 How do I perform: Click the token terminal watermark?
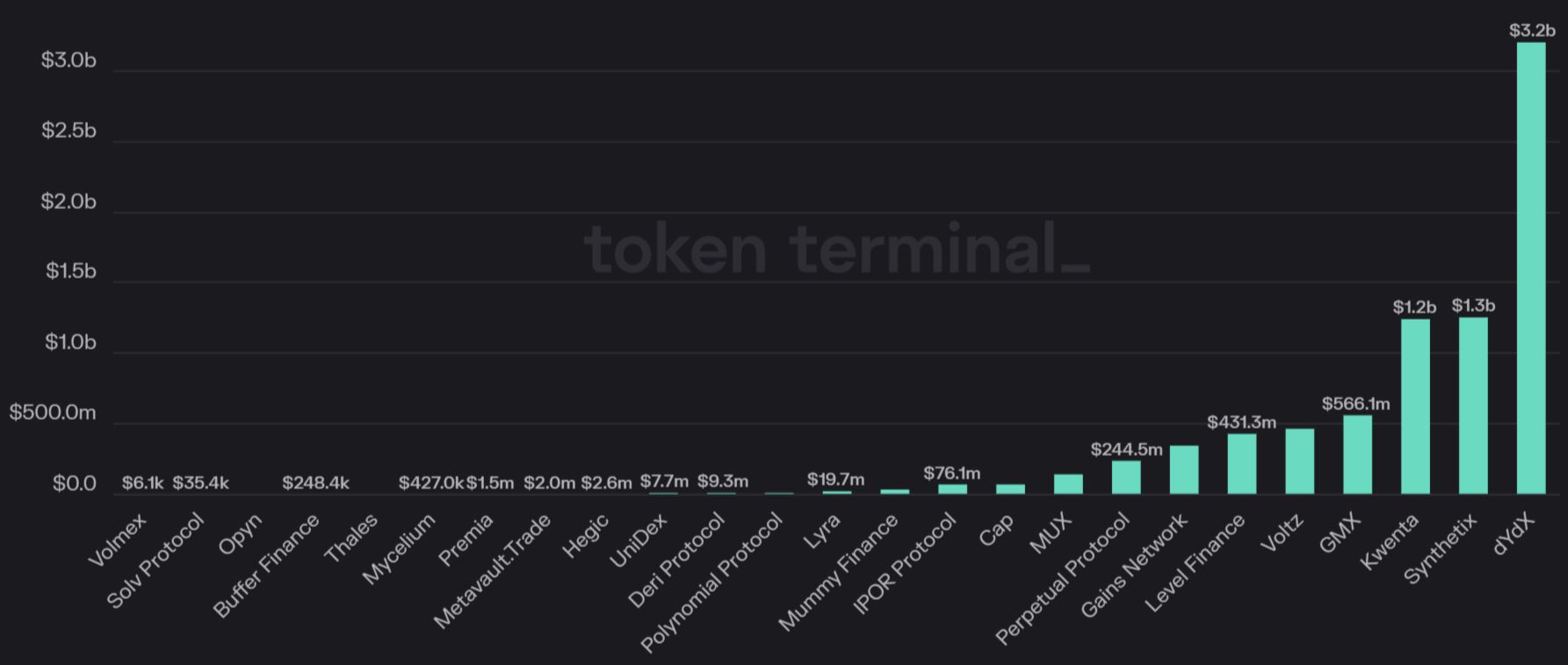836,249
